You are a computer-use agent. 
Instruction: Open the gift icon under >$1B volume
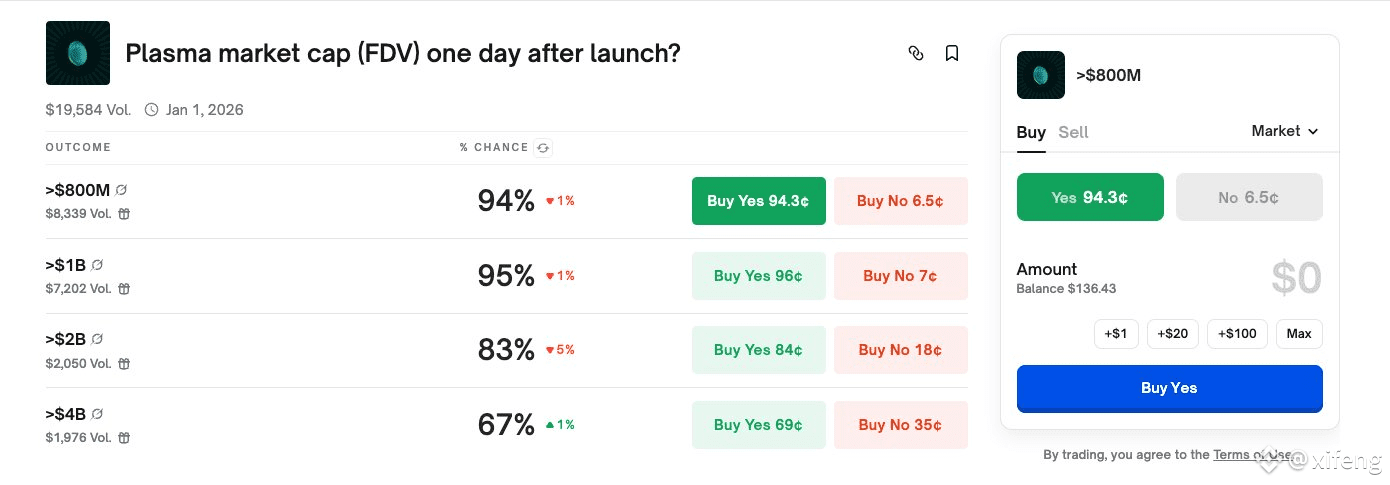click(124, 288)
